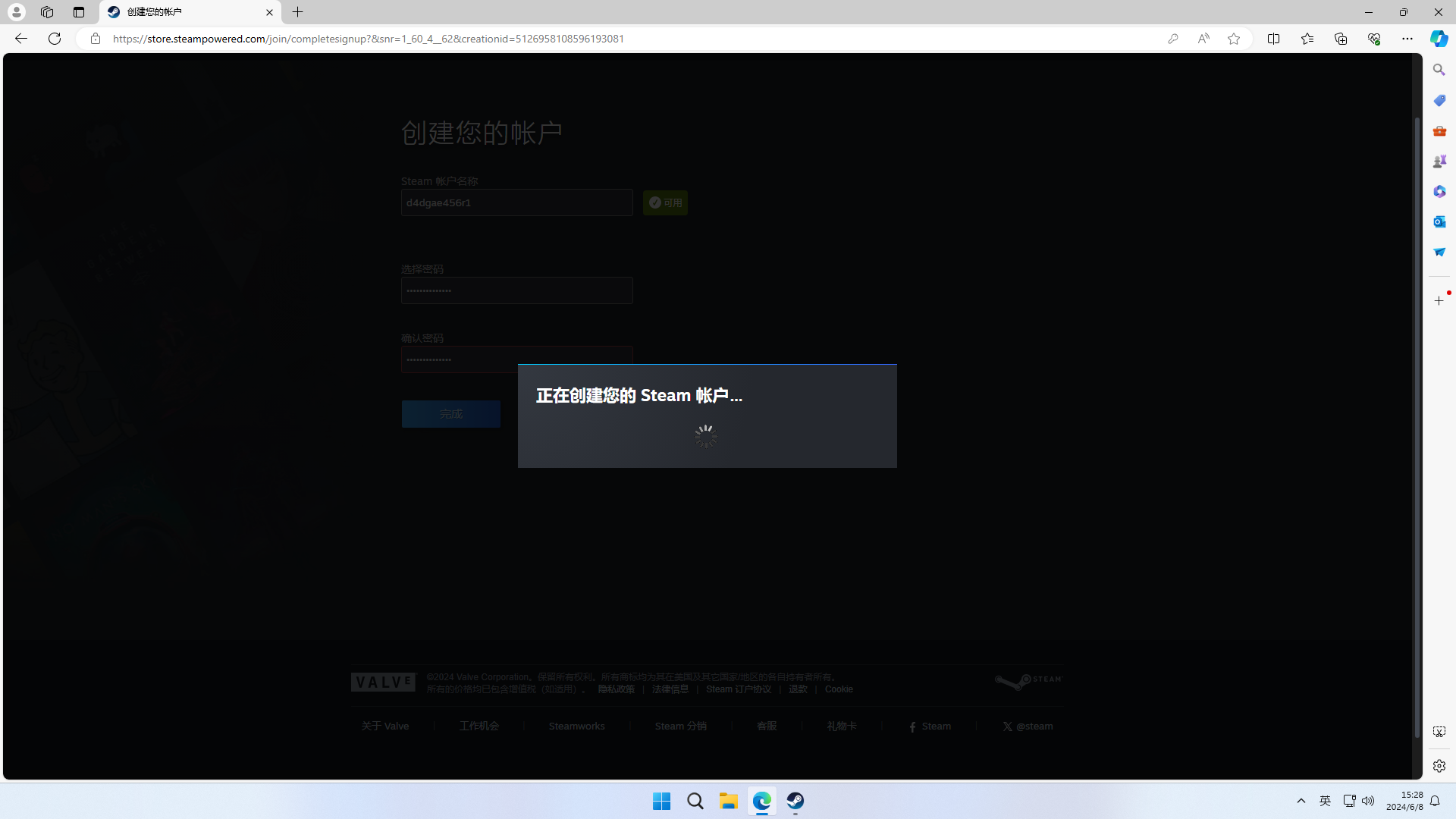Viewport: 1456px width, 819px height.
Task: Toggle the input method 英 indicator
Action: pos(1325,801)
